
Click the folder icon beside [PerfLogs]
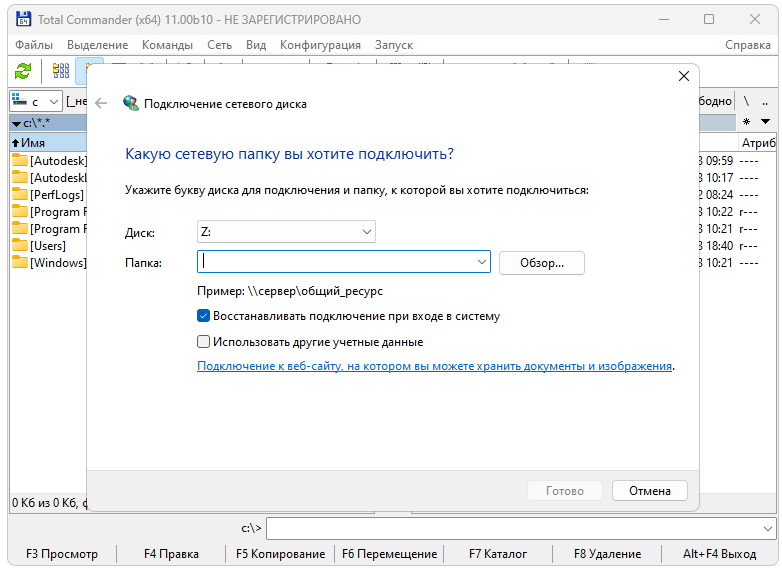[20, 194]
